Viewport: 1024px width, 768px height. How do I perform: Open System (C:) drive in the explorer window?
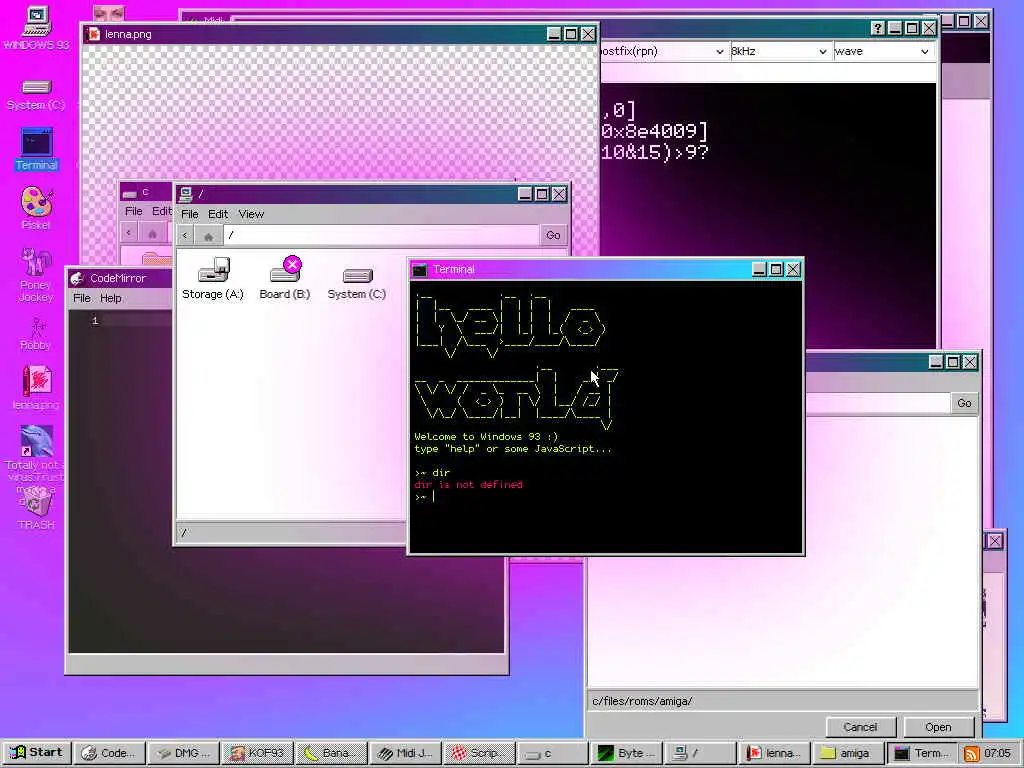pyautogui.click(x=357, y=284)
